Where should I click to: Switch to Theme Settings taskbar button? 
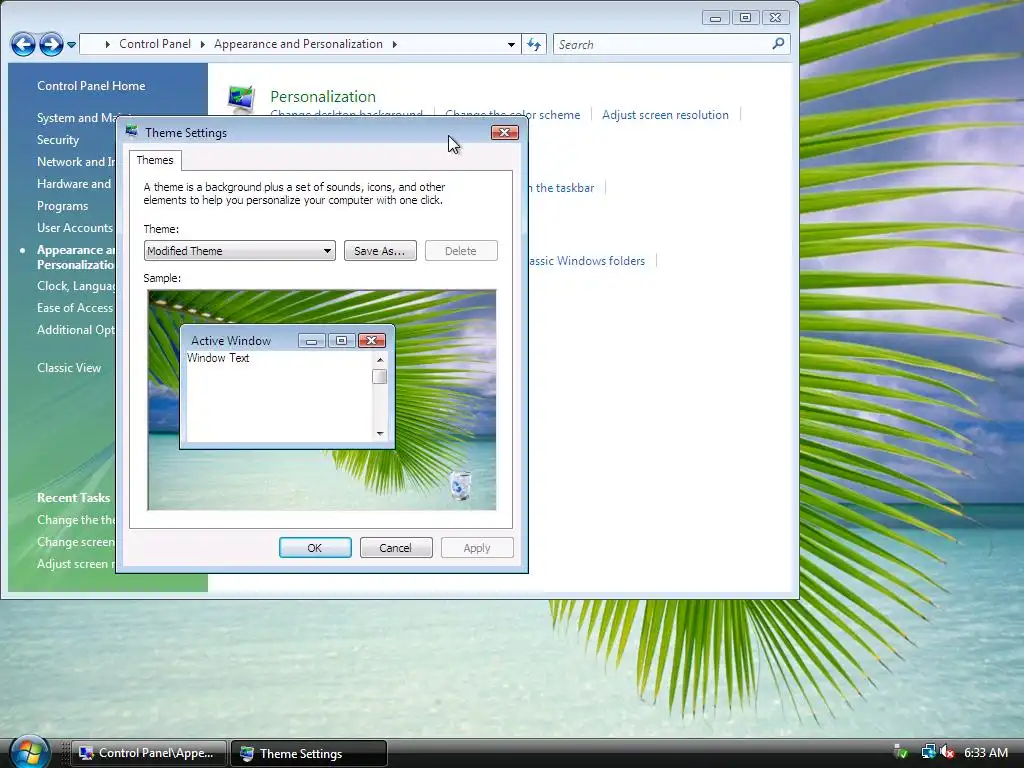point(309,753)
